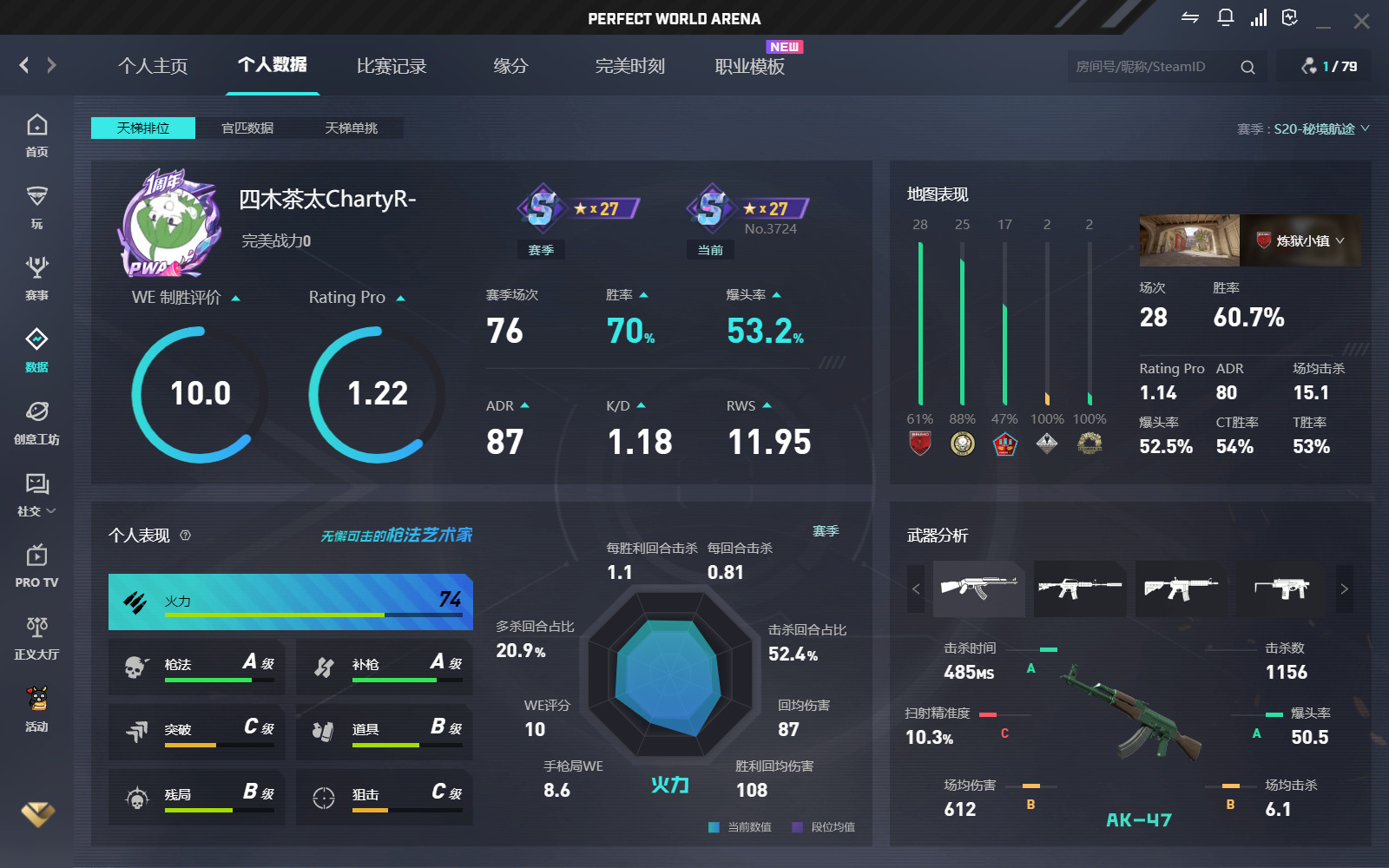Switch to the 个人主页 tab
The image size is (1389, 868).
click(153, 66)
